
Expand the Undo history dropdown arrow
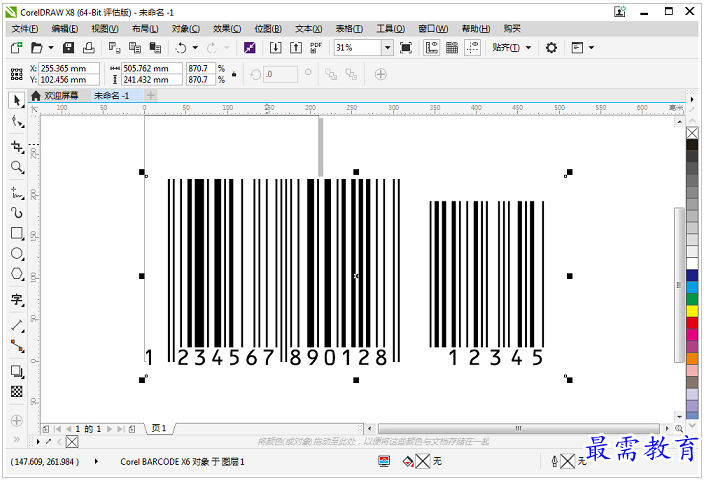(195, 47)
